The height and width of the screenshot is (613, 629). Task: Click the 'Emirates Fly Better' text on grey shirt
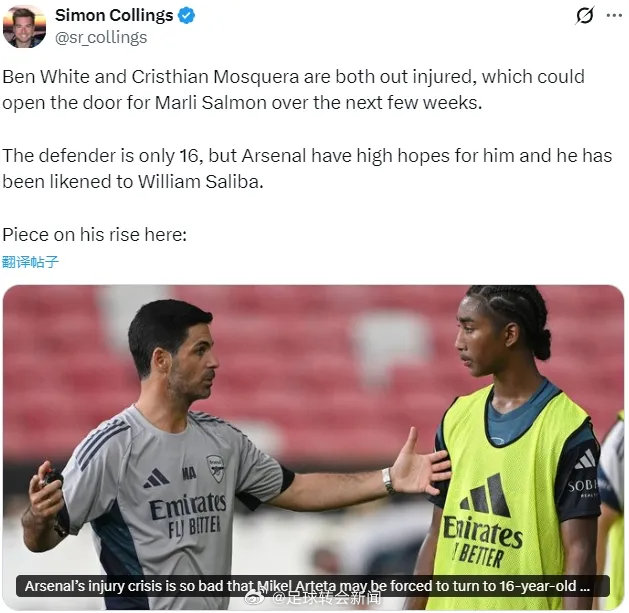coord(188,516)
